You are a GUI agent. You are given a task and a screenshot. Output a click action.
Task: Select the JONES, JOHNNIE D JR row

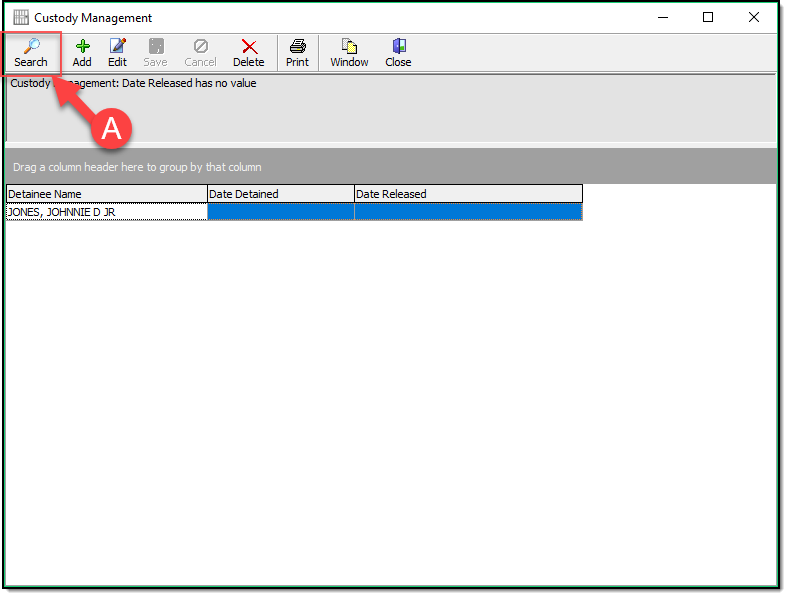[106, 212]
